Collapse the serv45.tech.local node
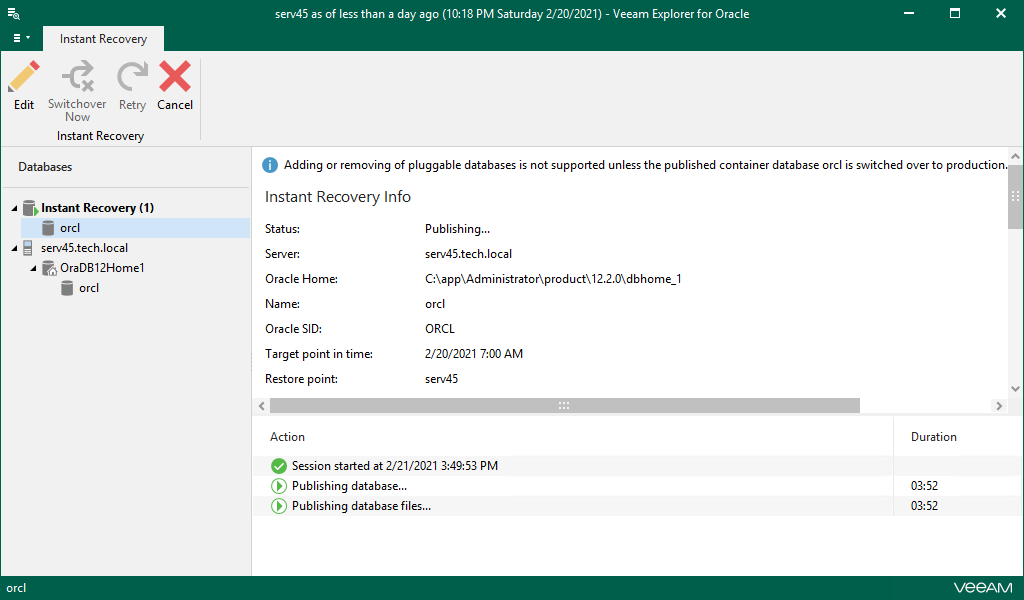 click(x=14, y=248)
